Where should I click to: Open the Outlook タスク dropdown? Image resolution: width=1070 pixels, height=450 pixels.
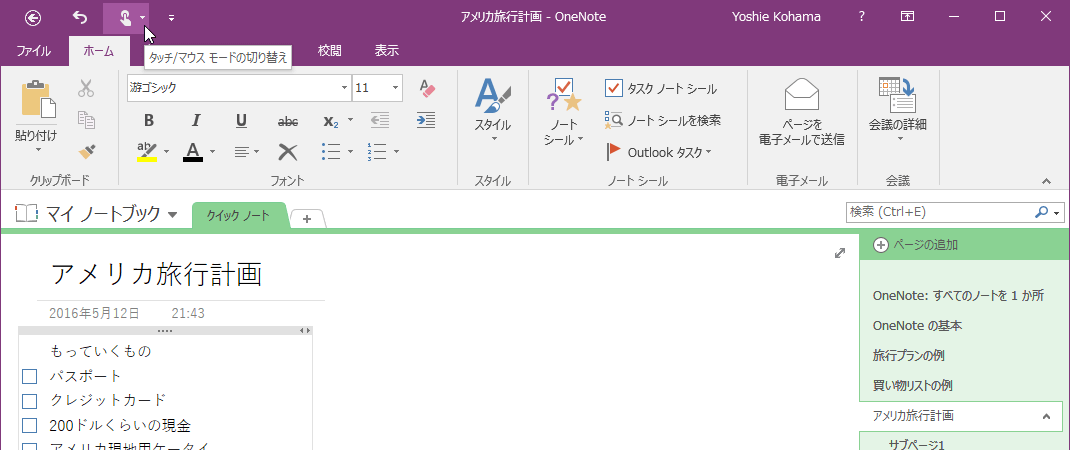(660, 152)
